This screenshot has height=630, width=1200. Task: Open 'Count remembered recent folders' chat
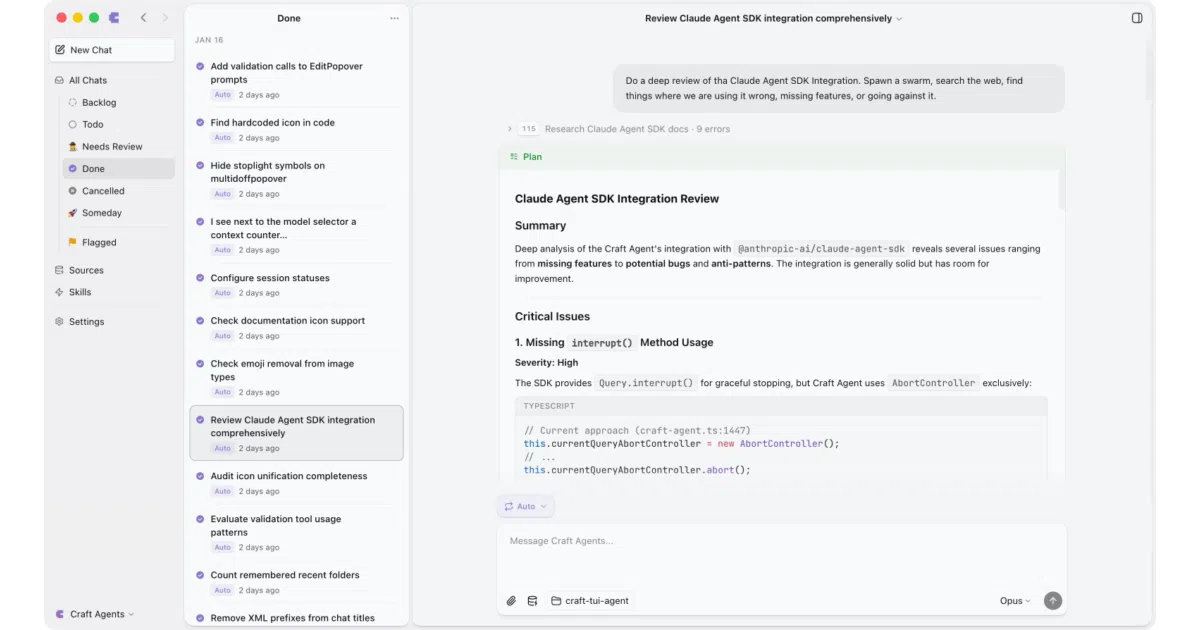click(296, 582)
